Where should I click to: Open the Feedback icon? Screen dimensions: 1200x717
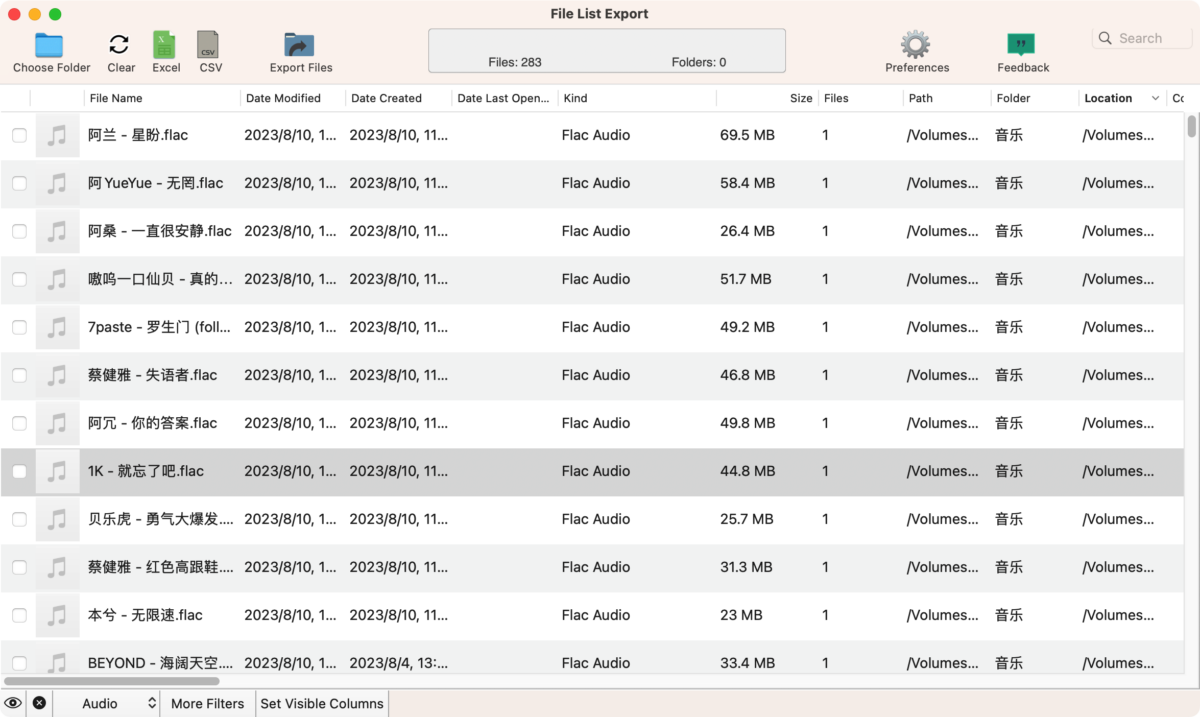(1021, 45)
